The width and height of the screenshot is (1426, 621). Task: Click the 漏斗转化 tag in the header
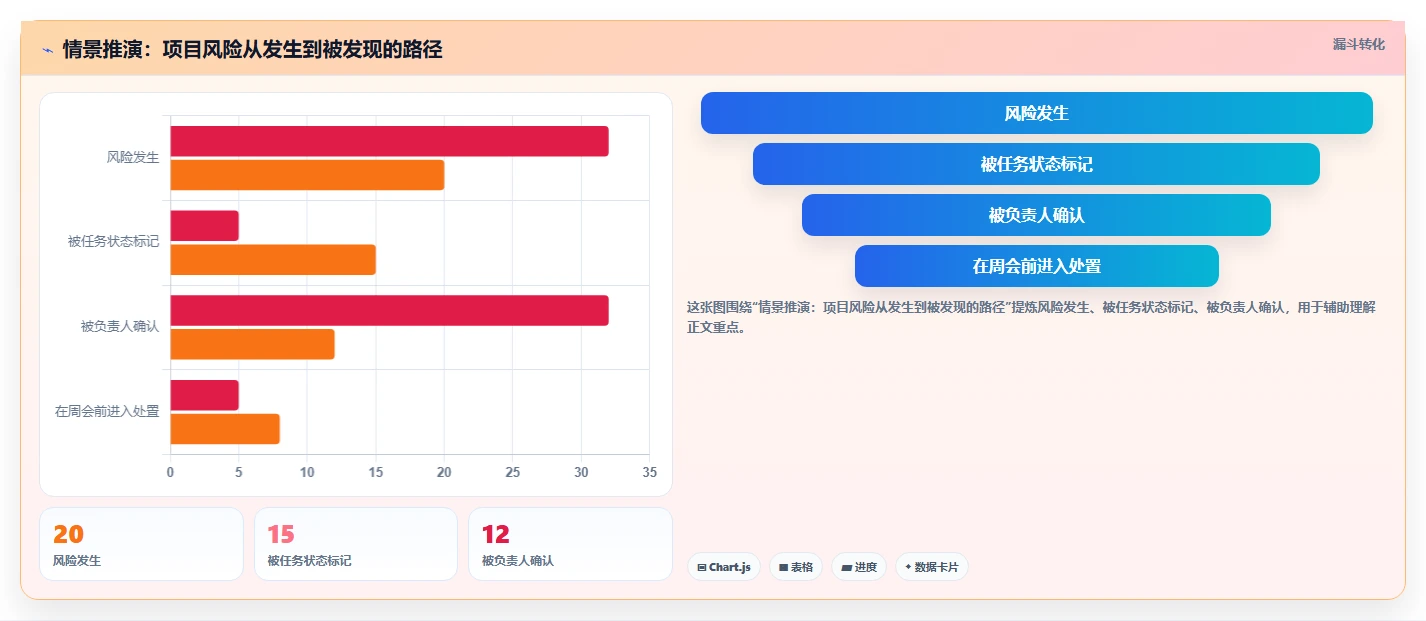1359,45
